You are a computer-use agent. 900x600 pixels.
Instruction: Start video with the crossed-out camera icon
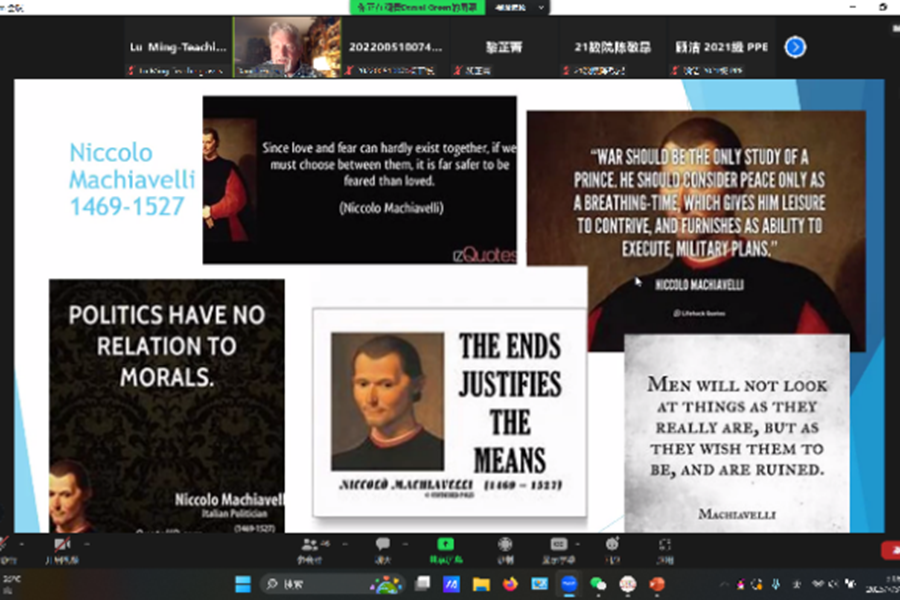tap(61, 544)
